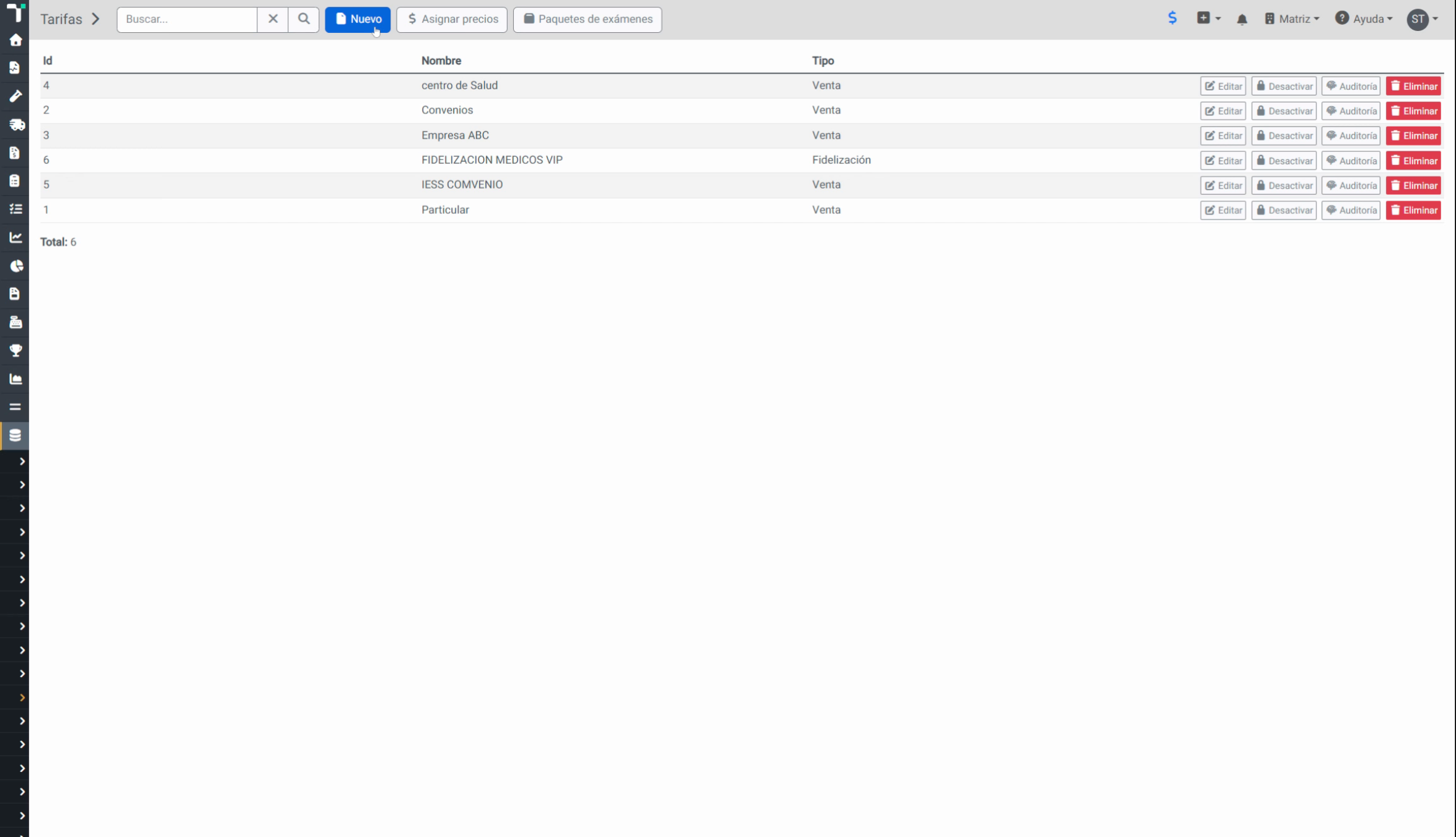Deactivate FIDELIZACION MEDICOS VIP tariff
This screenshot has height=837, width=1456.
1284,161
